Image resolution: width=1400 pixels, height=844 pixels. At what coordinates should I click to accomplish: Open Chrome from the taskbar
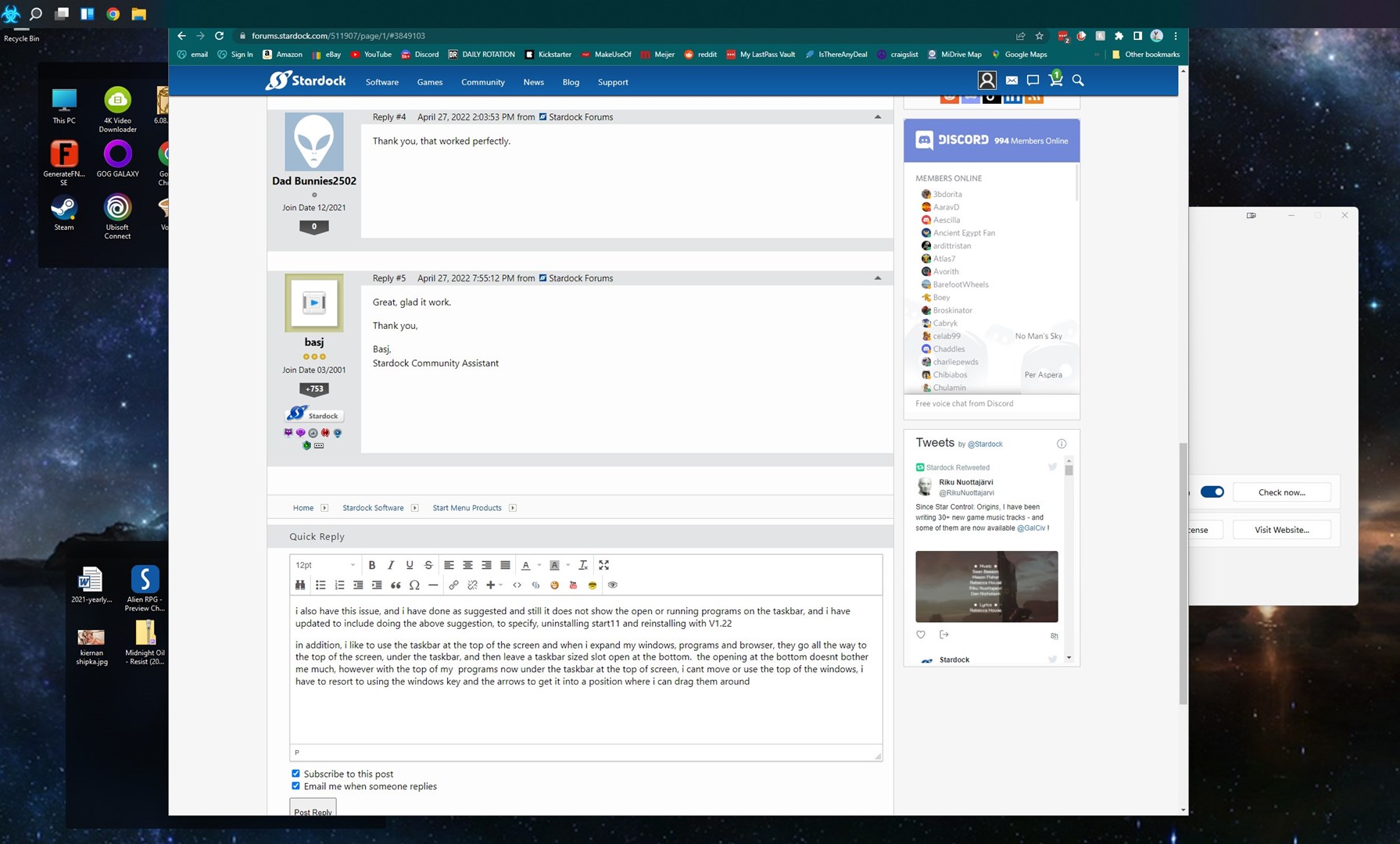point(113,13)
